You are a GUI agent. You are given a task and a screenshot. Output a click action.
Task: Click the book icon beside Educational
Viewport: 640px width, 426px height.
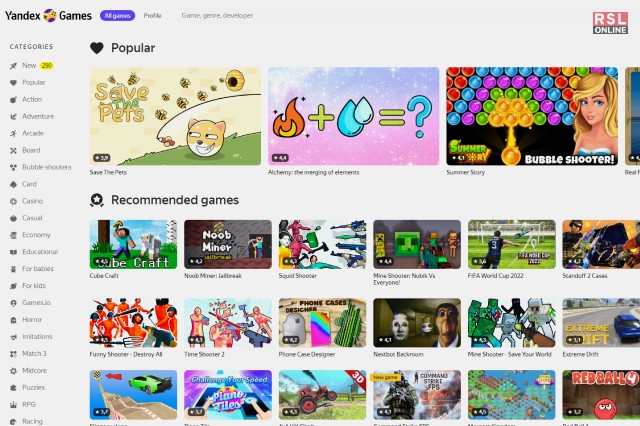coord(13,252)
